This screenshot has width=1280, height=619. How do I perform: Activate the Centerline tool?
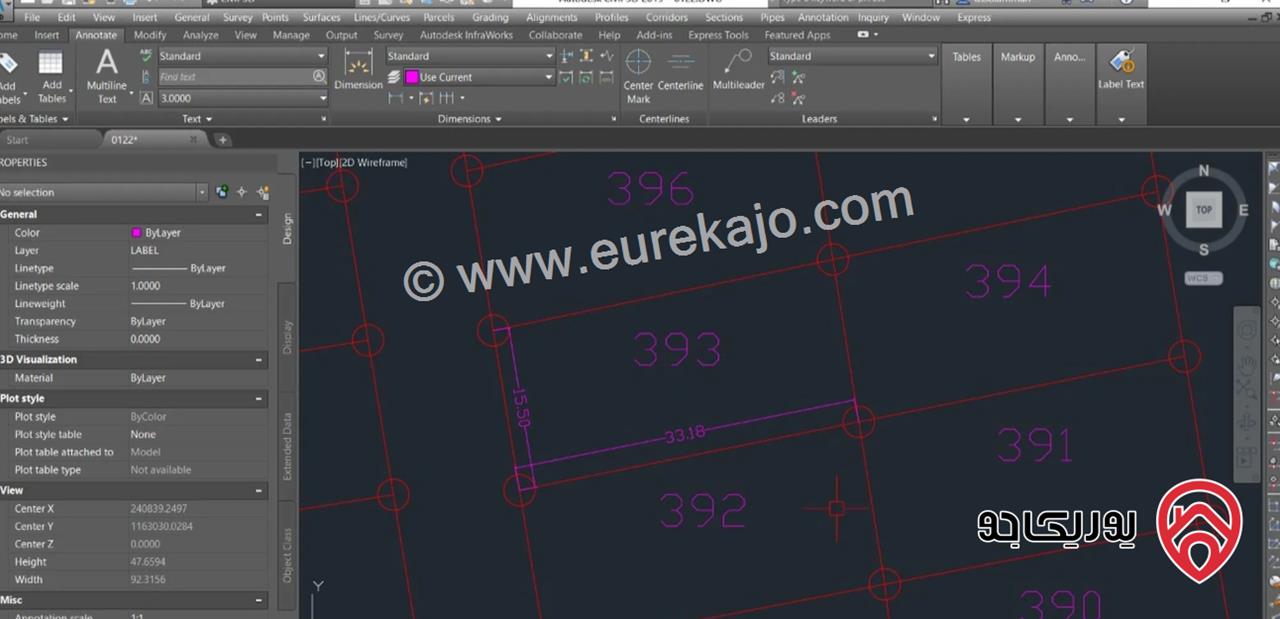[681, 72]
